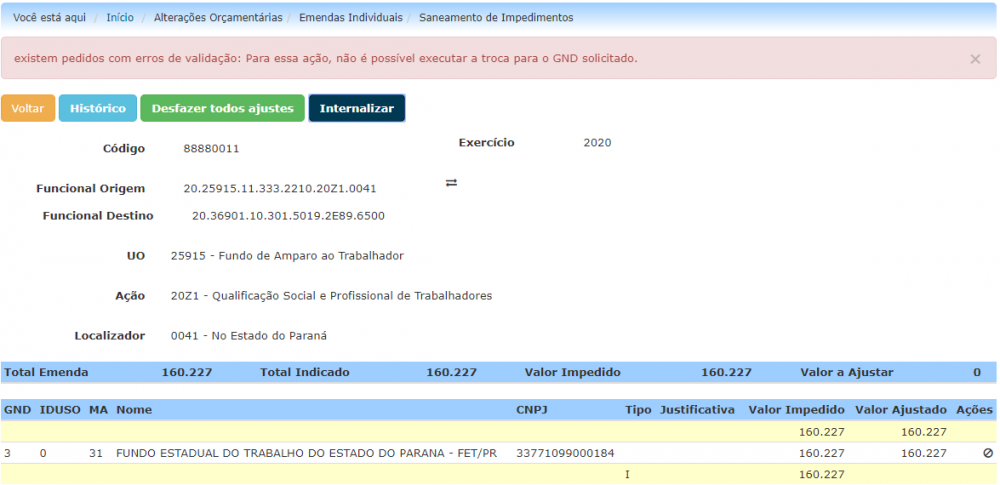1000x485 pixels.
Task: Click Desfazer todos ajustes
Action: pyautogui.click(x=222, y=108)
